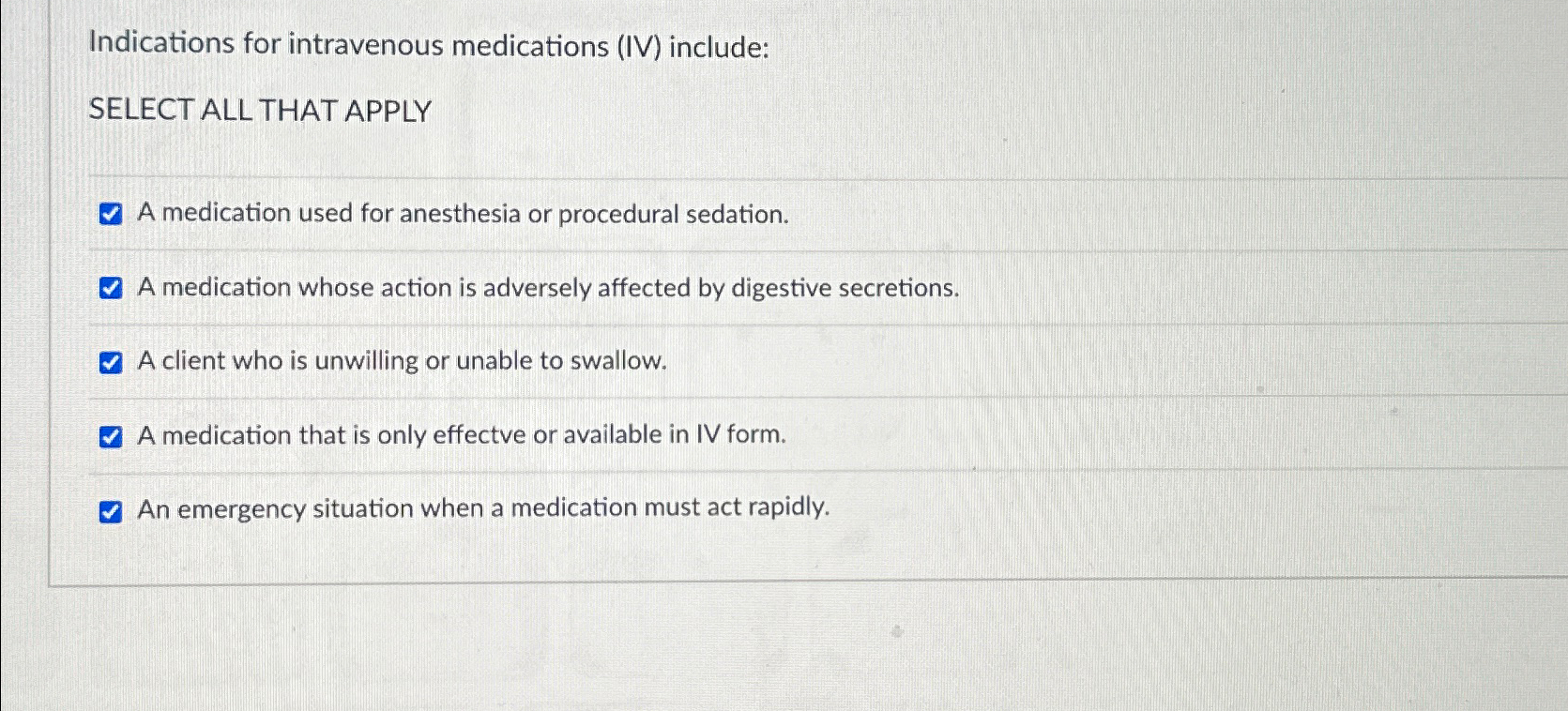The width and height of the screenshot is (1568, 711).
Task: Click the medication must act rapidly row
Action: [484, 509]
